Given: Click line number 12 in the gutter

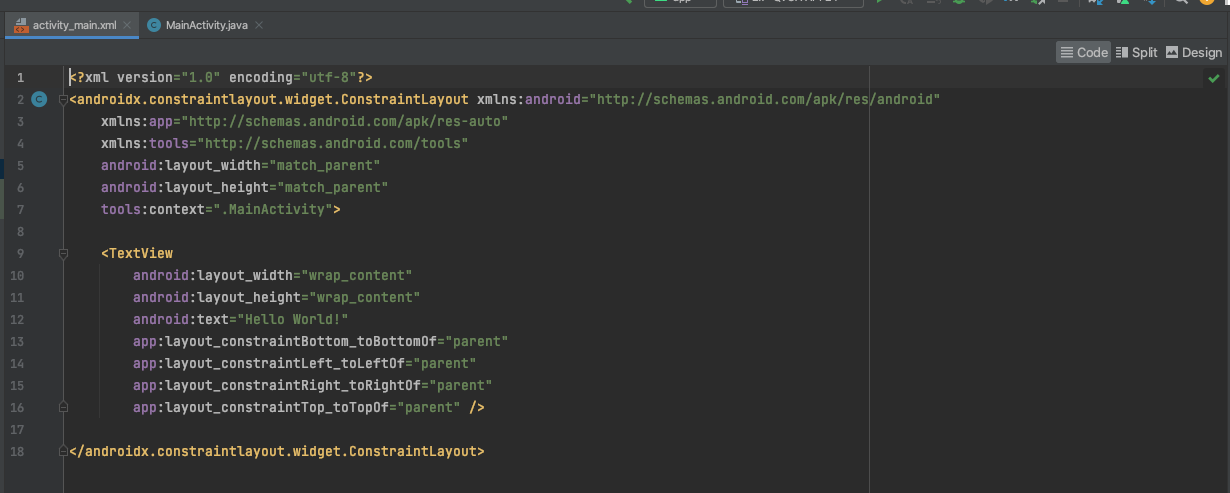Looking at the screenshot, I should (17, 319).
